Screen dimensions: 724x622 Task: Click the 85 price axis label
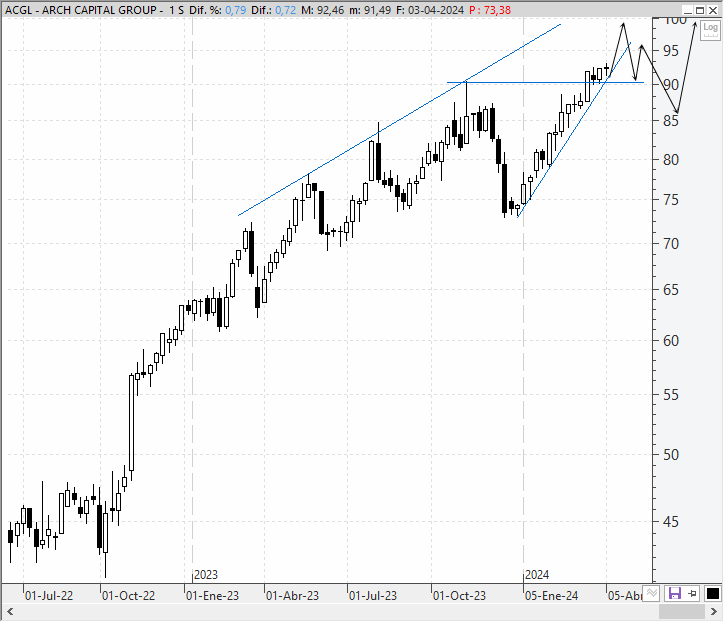(671, 121)
